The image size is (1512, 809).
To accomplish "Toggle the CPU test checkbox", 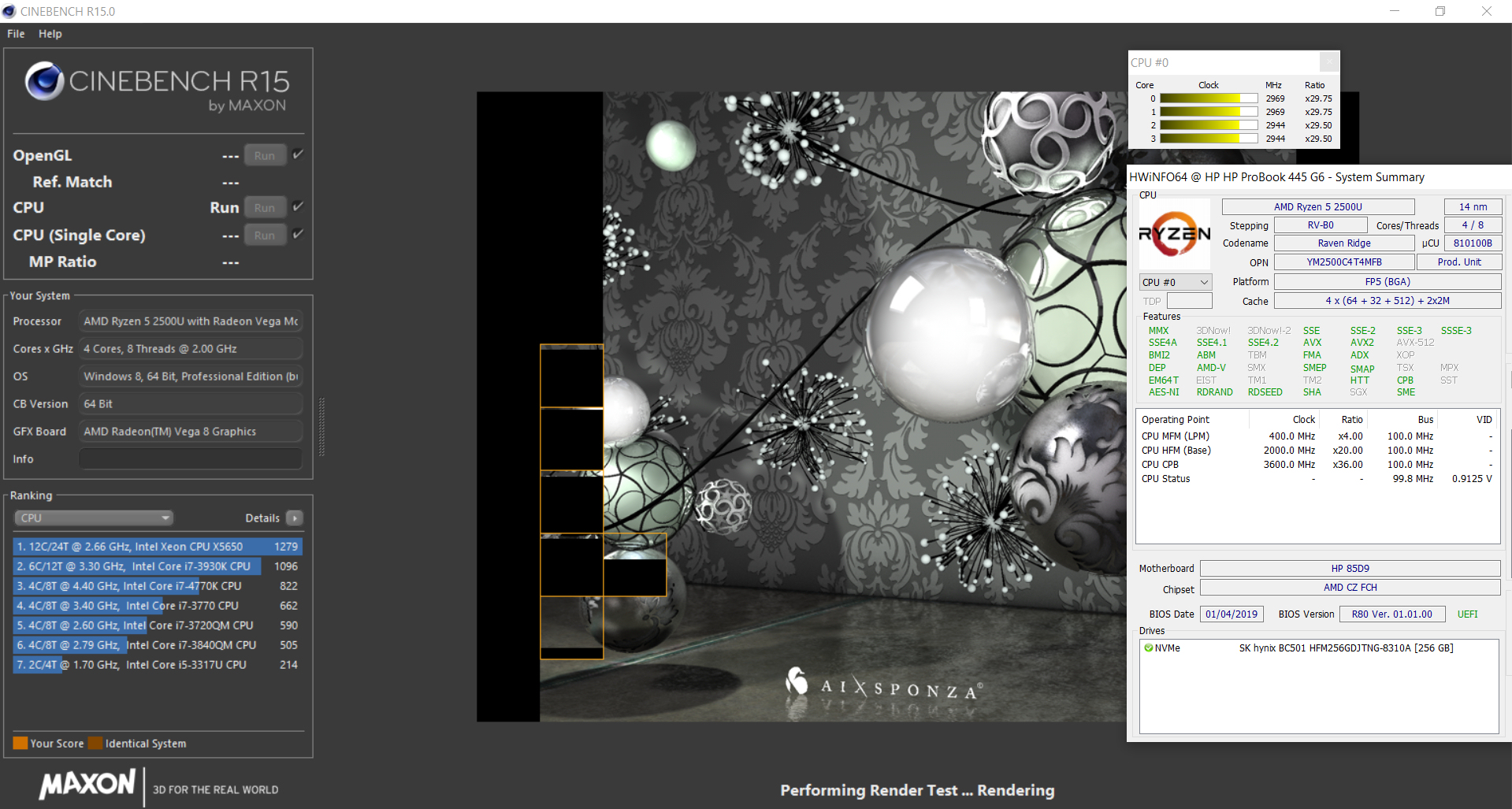I will (x=298, y=206).
